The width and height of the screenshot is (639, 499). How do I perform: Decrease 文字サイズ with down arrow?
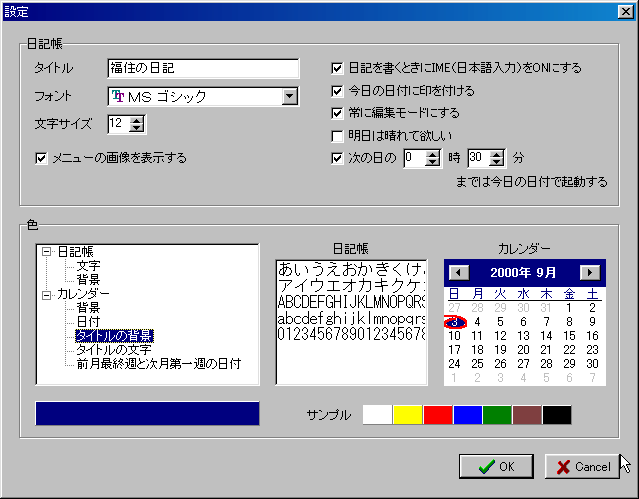[x=137, y=128]
